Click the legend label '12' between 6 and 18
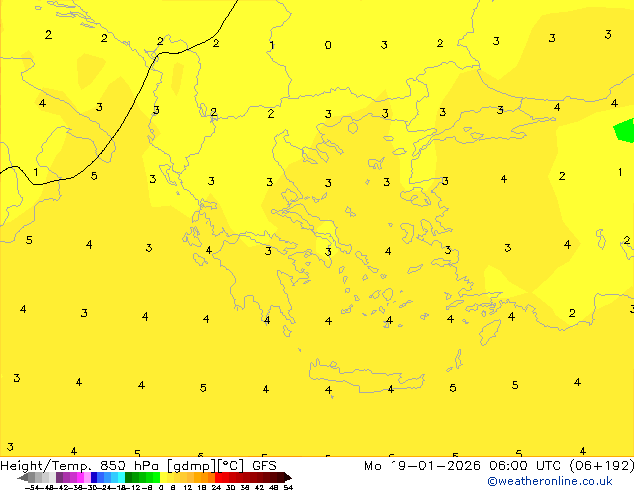The height and width of the screenshot is (490, 634). (x=188, y=487)
